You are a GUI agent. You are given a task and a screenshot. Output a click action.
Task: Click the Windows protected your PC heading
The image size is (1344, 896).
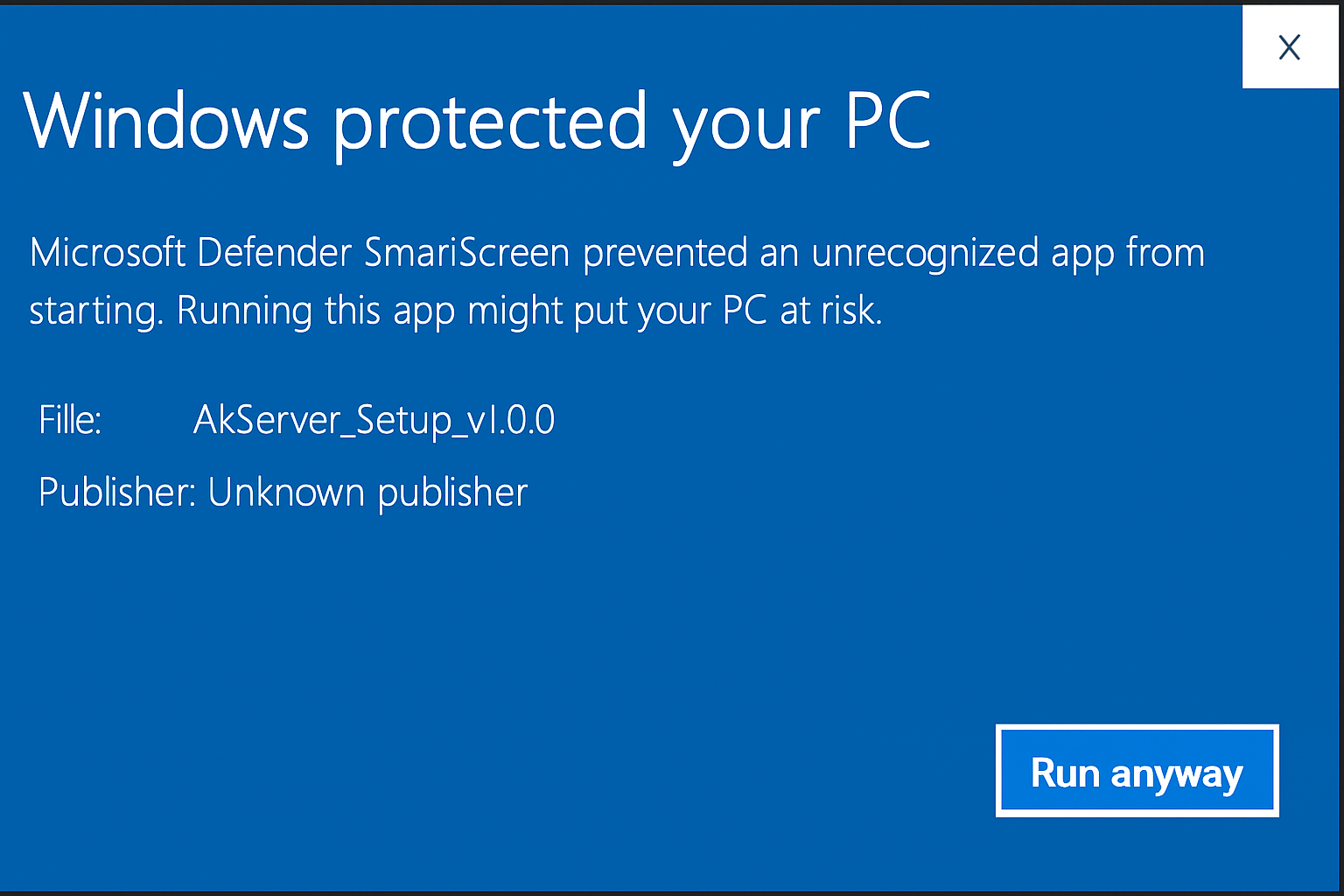[x=479, y=122]
